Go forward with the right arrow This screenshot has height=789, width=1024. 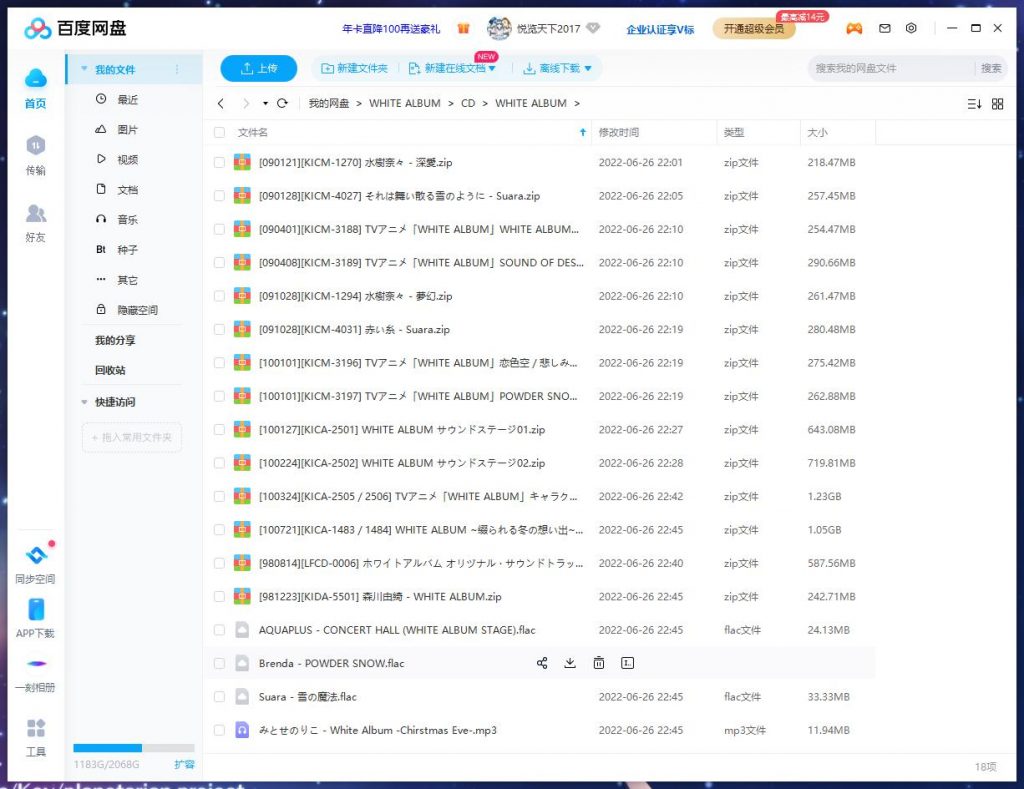(x=246, y=103)
